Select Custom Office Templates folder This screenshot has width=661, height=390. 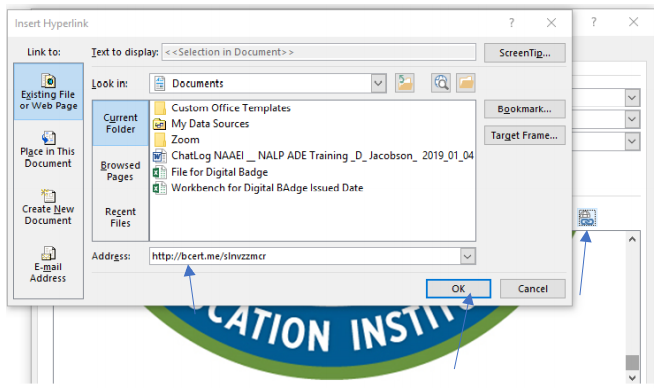tap(223, 108)
